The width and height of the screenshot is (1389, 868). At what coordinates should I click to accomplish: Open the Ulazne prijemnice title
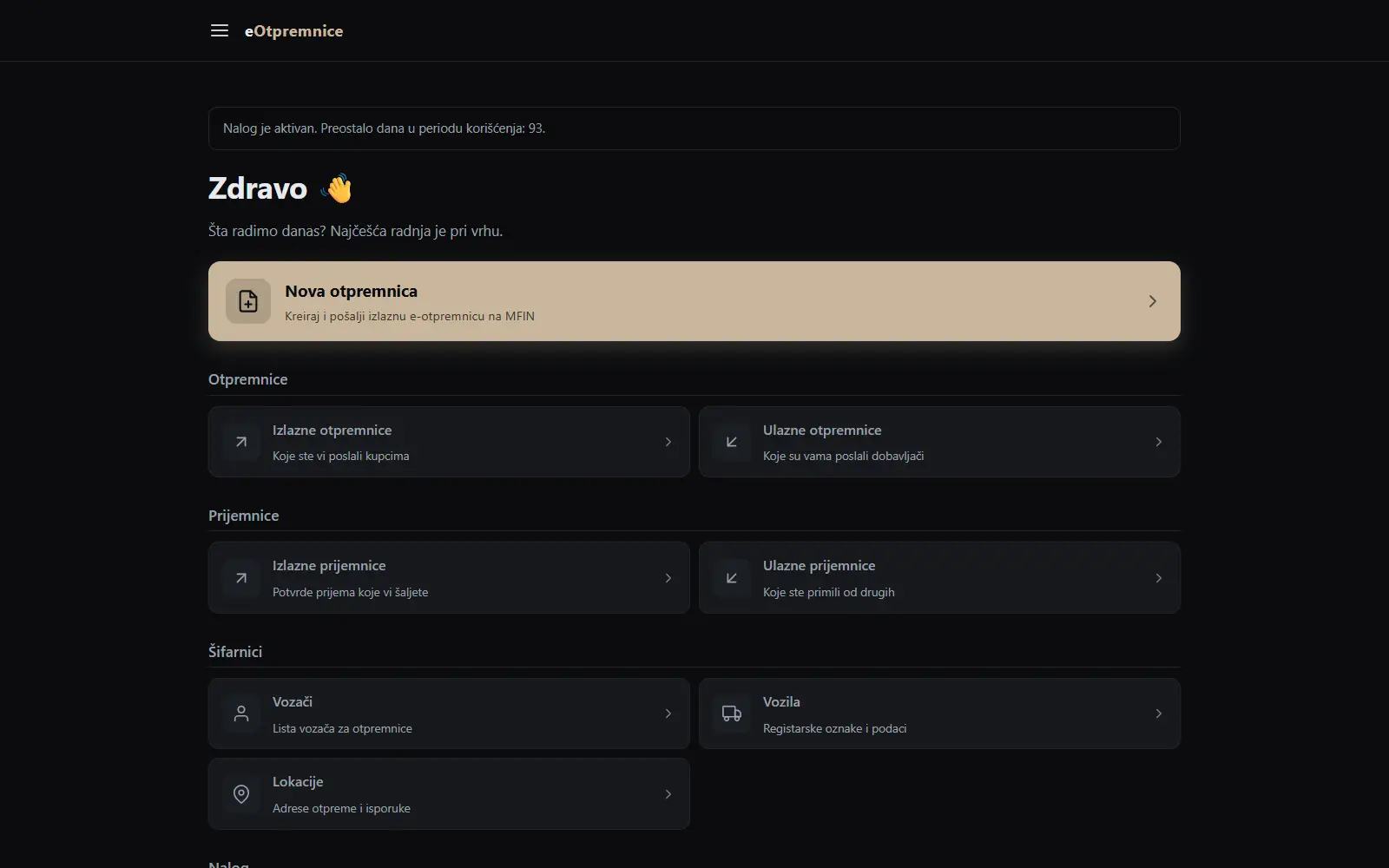(819, 566)
